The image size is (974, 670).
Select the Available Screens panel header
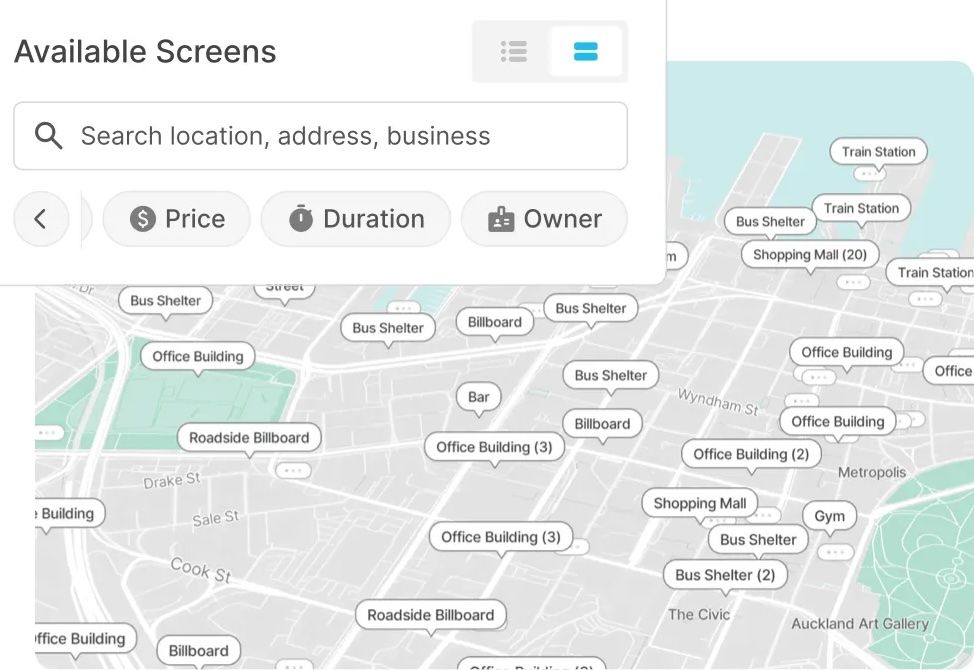point(144,51)
